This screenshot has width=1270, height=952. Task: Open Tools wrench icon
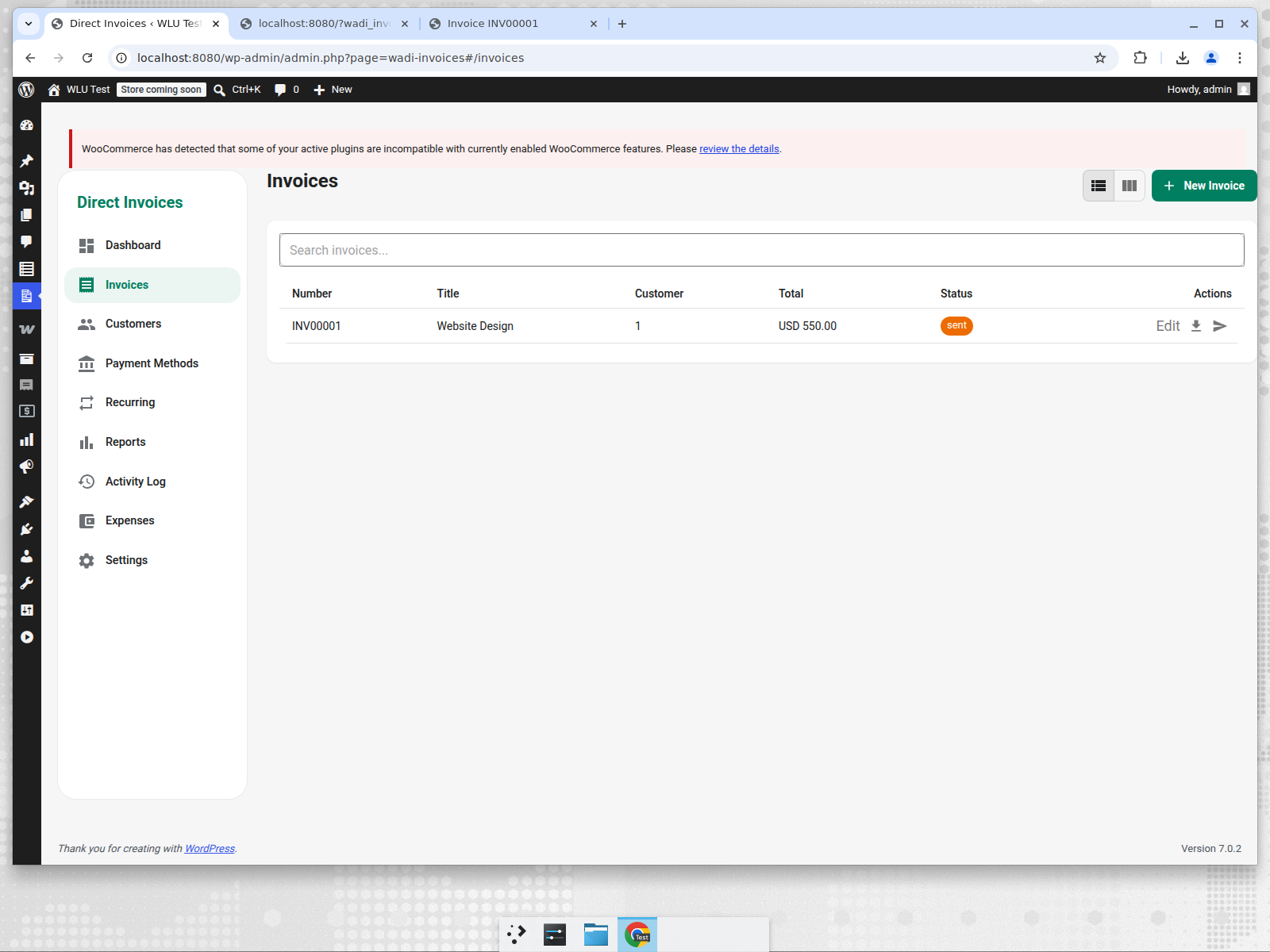coord(26,583)
